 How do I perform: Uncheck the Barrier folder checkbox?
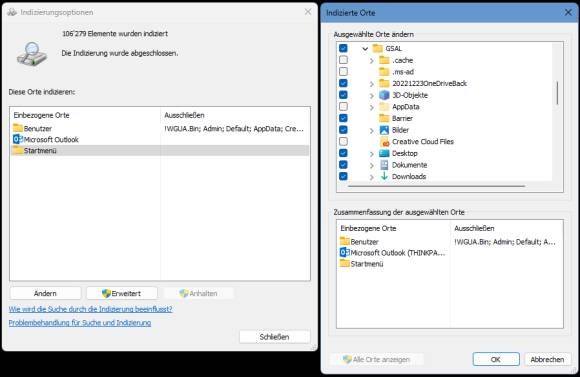pos(343,118)
